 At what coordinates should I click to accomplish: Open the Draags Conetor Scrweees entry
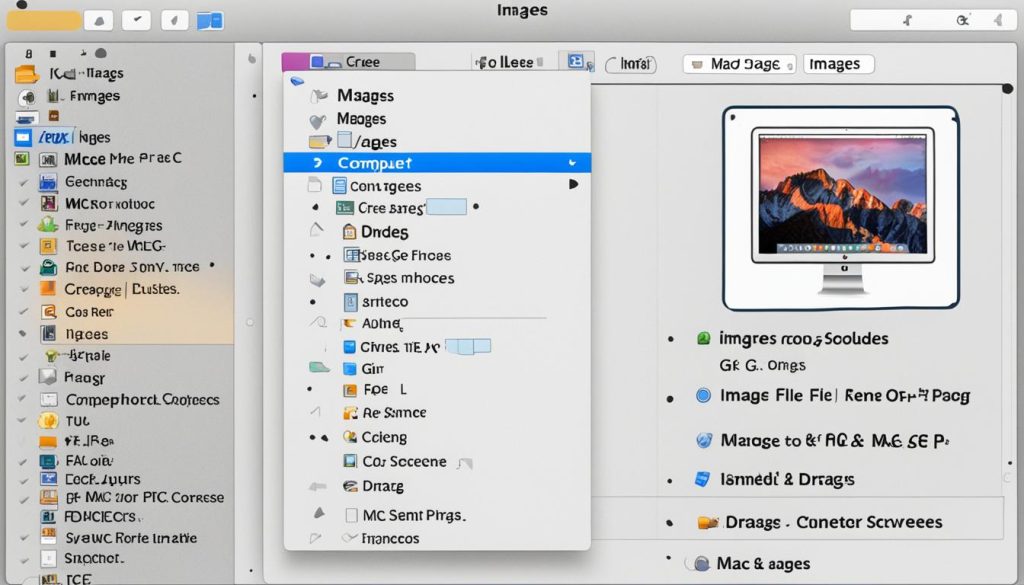(x=833, y=522)
